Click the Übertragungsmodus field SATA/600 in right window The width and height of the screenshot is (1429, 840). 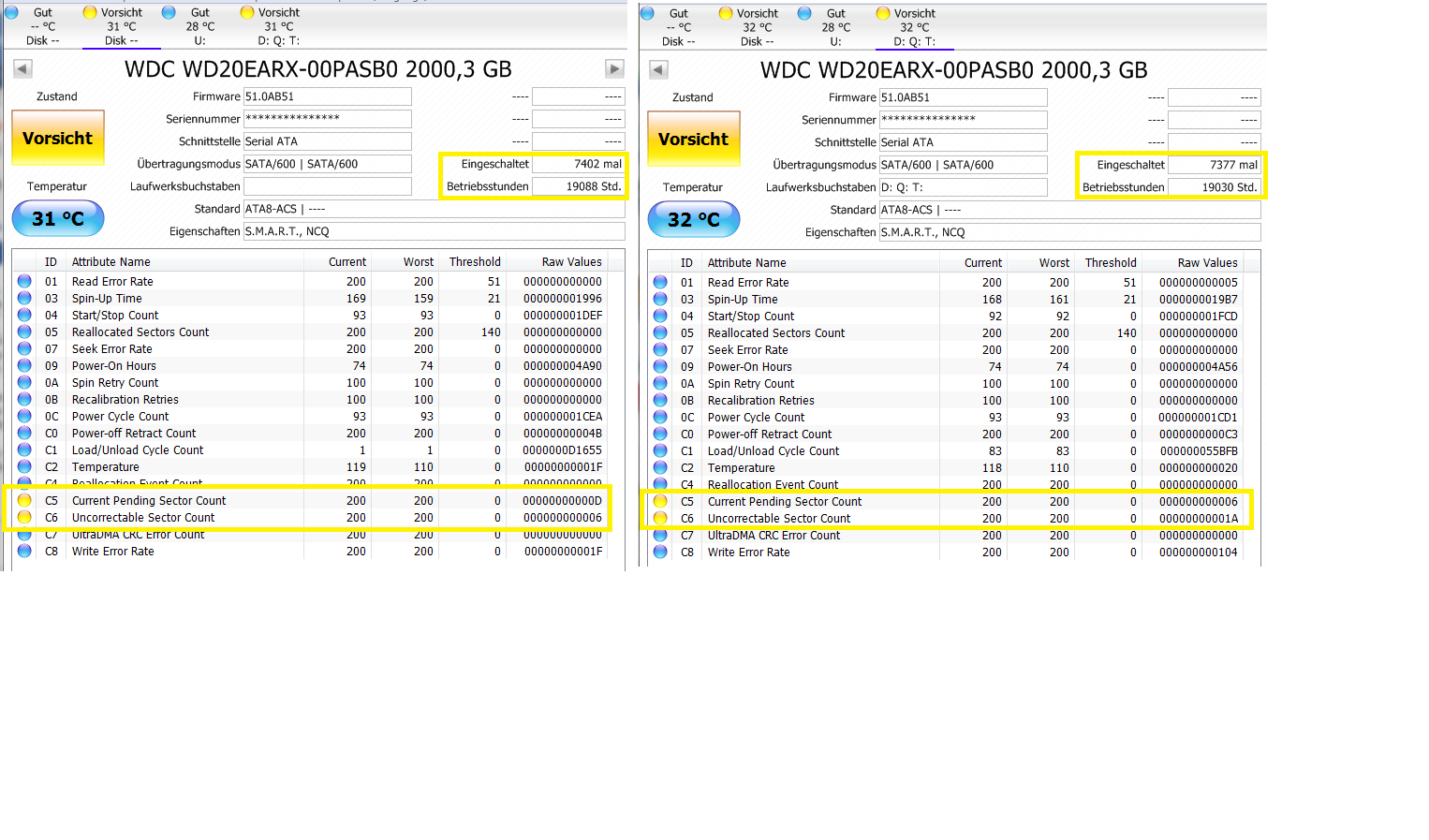964,165
